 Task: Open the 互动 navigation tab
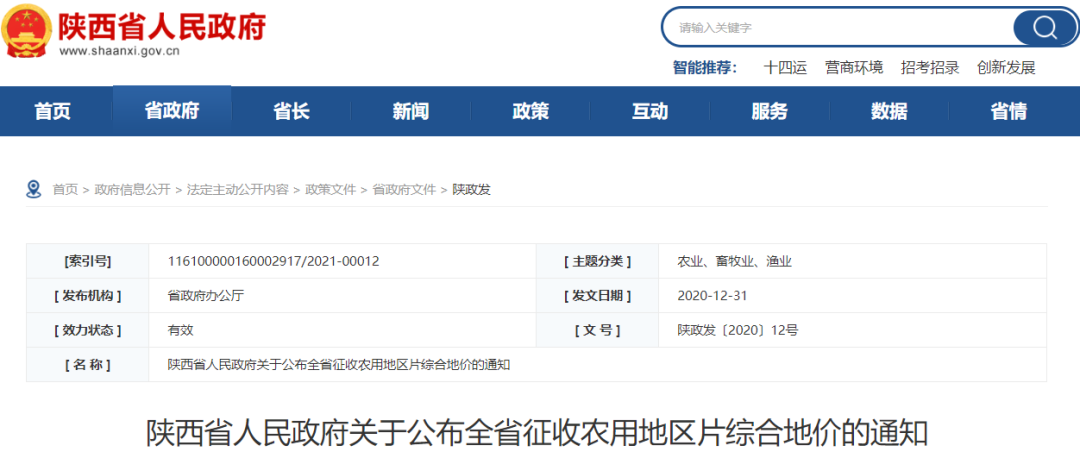point(650,111)
